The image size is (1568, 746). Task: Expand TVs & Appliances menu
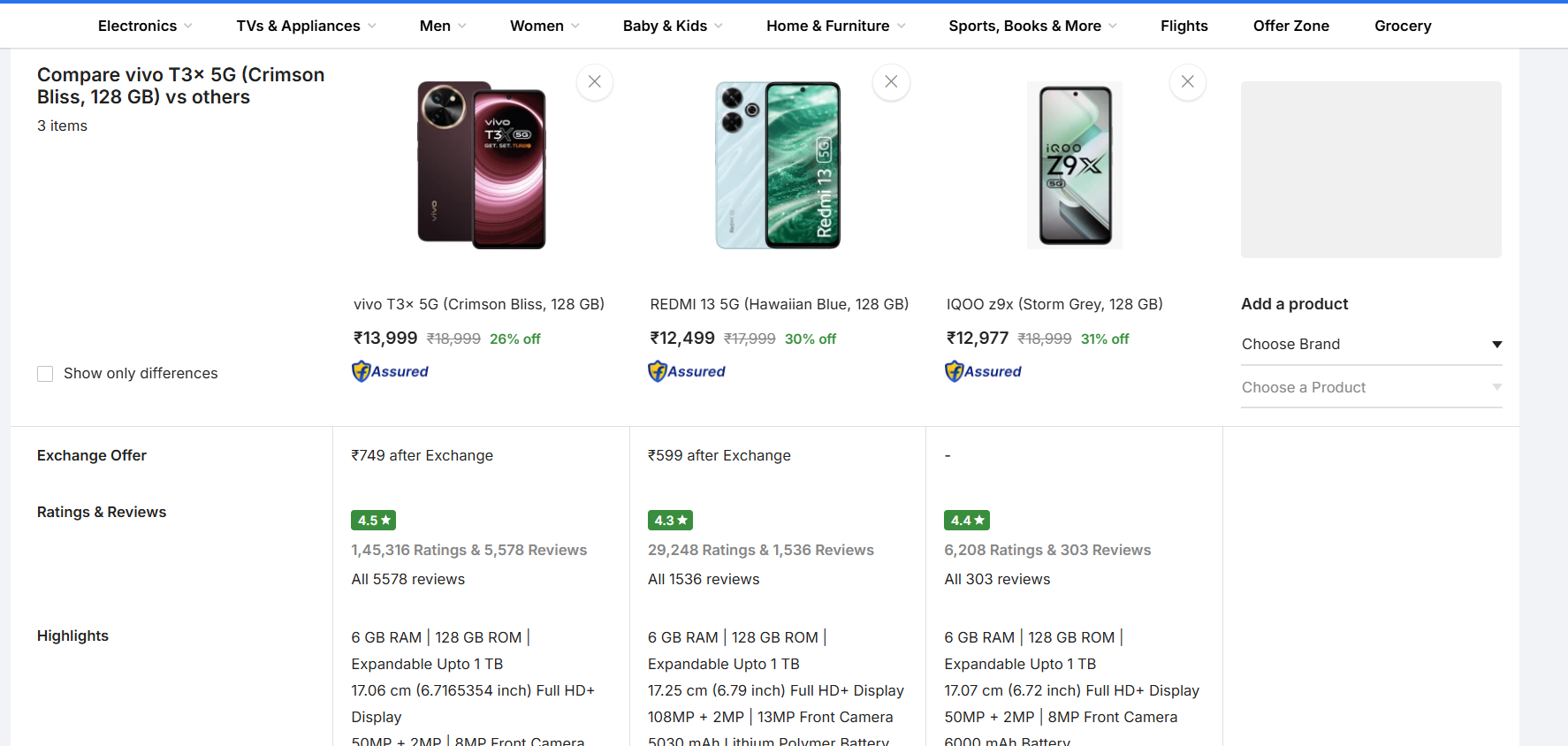click(x=306, y=26)
